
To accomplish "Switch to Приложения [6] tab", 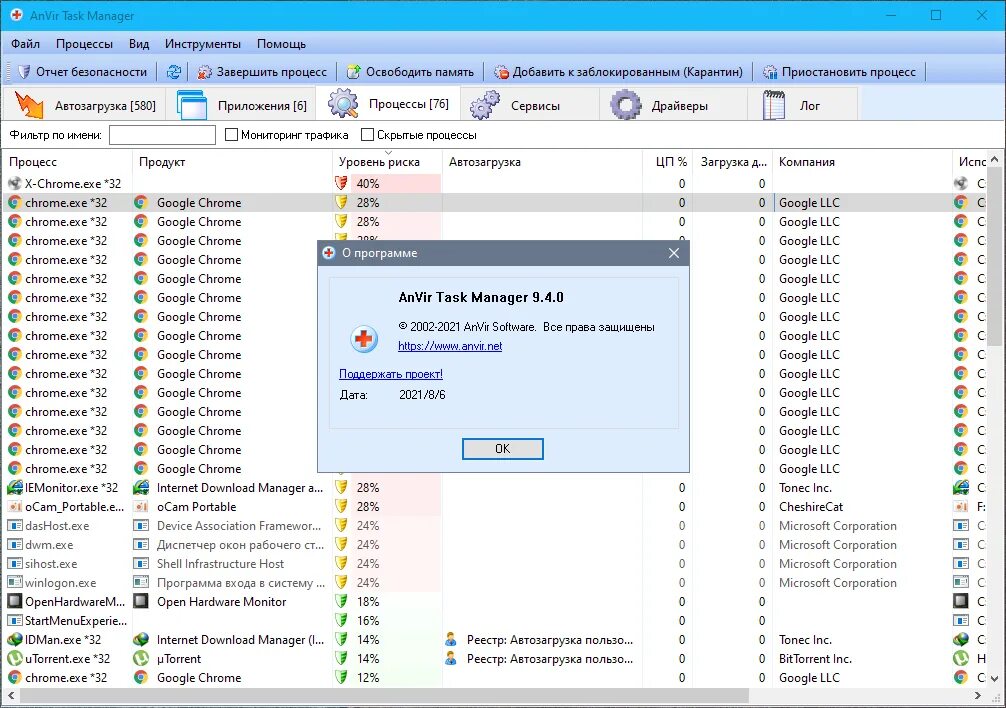I will [x=241, y=105].
